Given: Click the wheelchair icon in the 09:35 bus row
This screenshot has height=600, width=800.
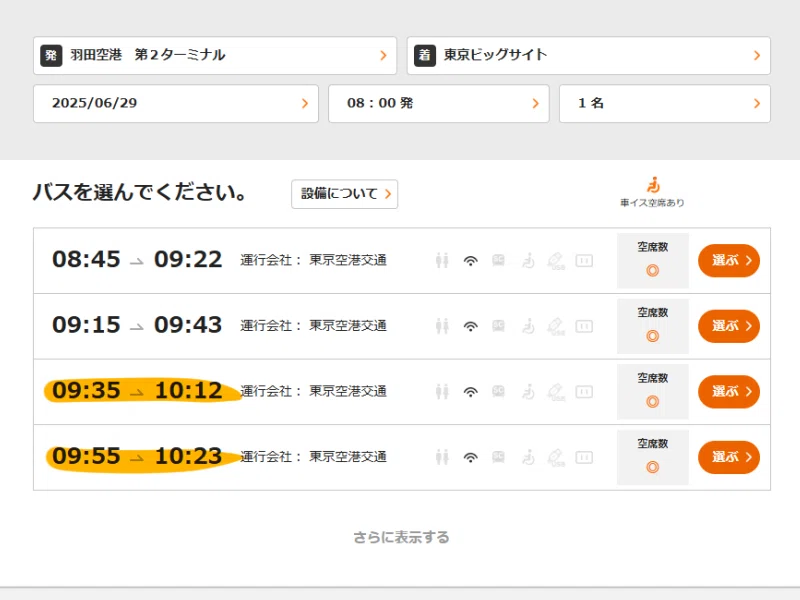Looking at the screenshot, I should coord(528,392).
